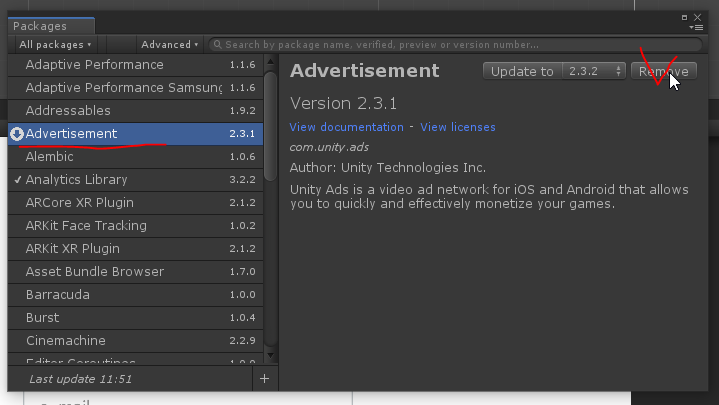The image size is (719, 405).
Task: Click the Update to button
Action: tap(522, 71)
